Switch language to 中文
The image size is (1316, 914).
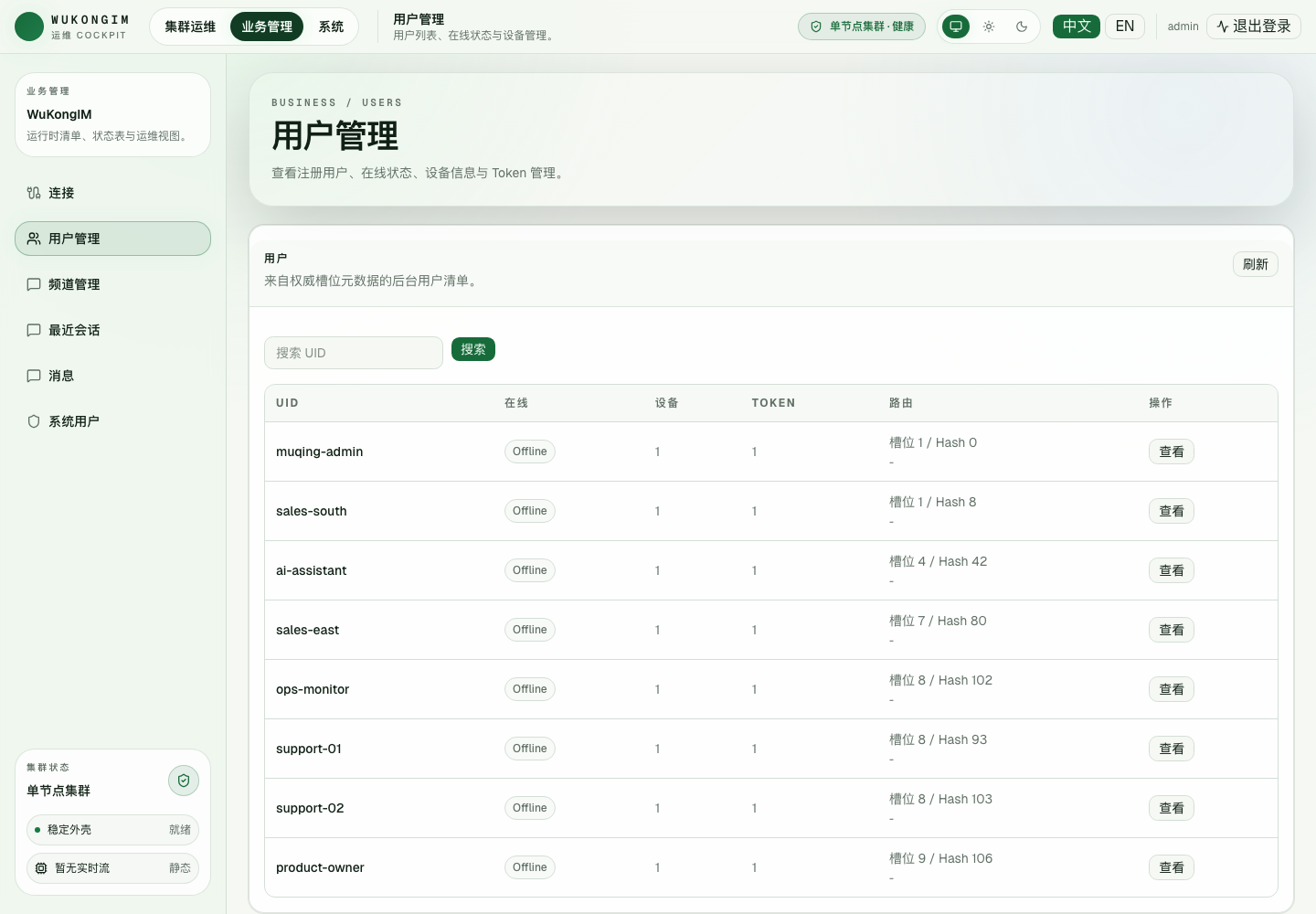(1077, 27)
